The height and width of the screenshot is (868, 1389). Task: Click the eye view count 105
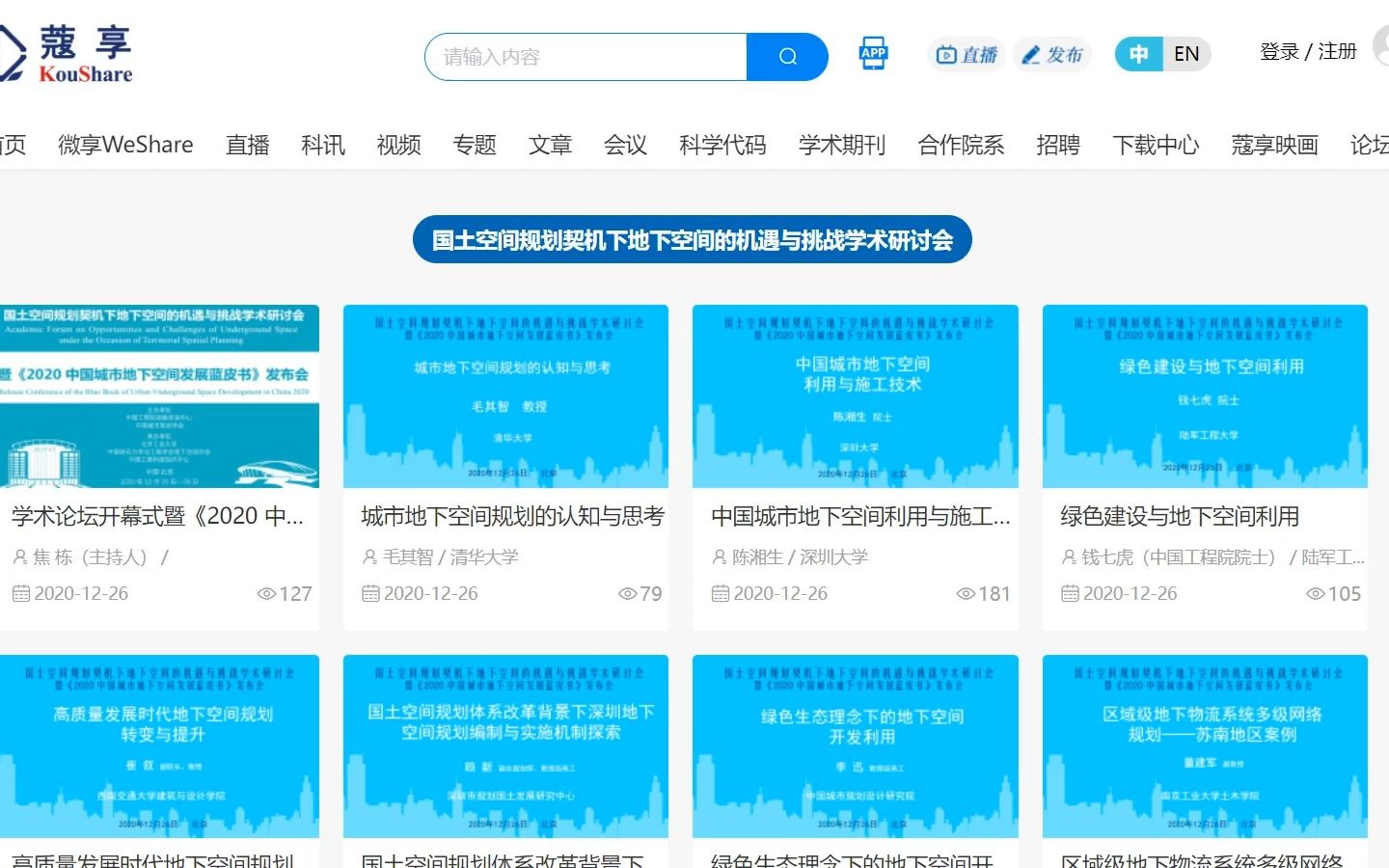(1333, 594)
